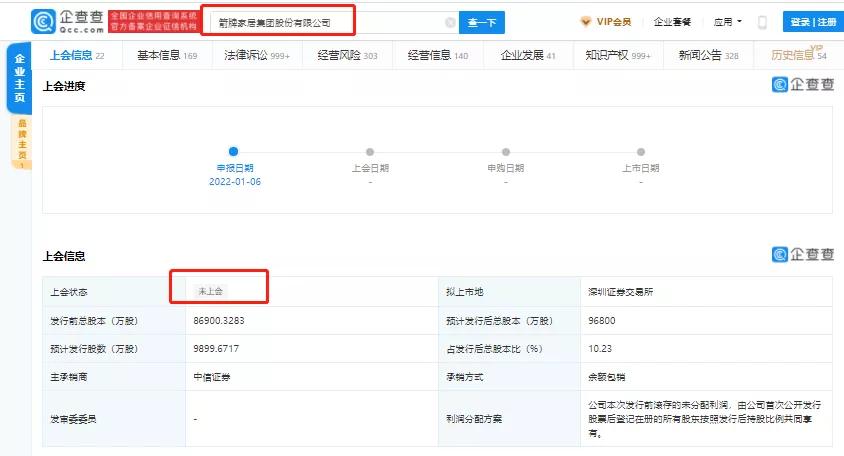Expand the 应用 dropdown menu
Image resolution: width=844 pixels, height=456 pixels.
[x=727, y=22]
